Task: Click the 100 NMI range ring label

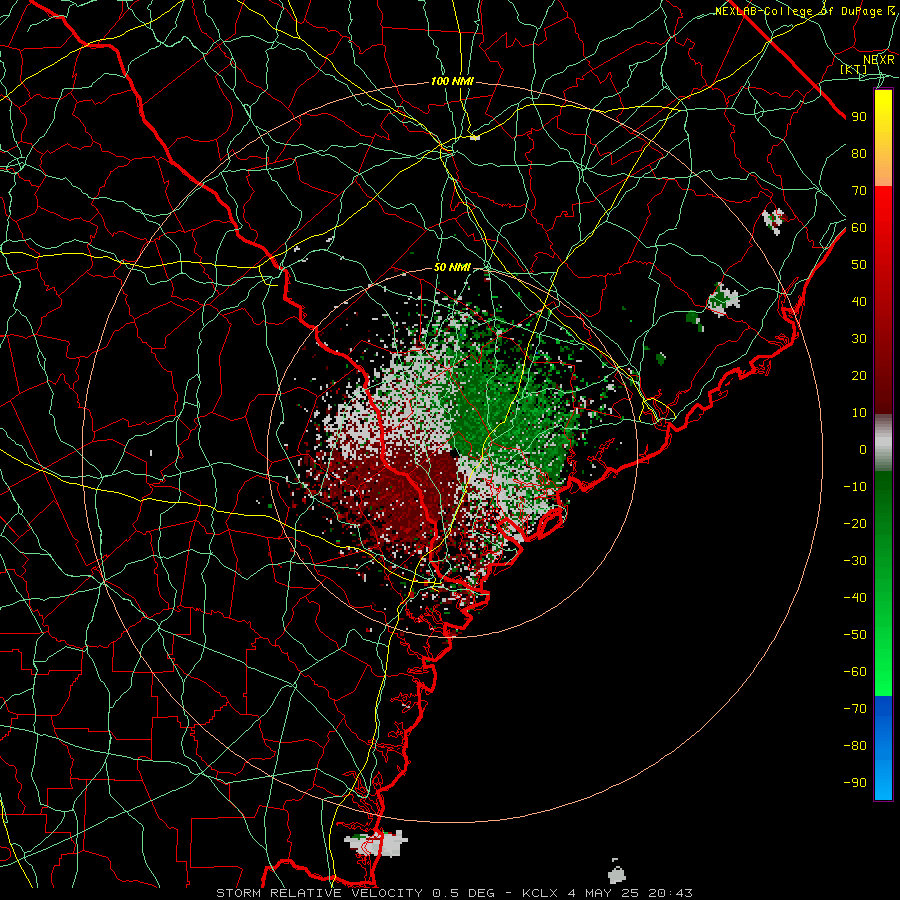Action: (x=452, y=82)
